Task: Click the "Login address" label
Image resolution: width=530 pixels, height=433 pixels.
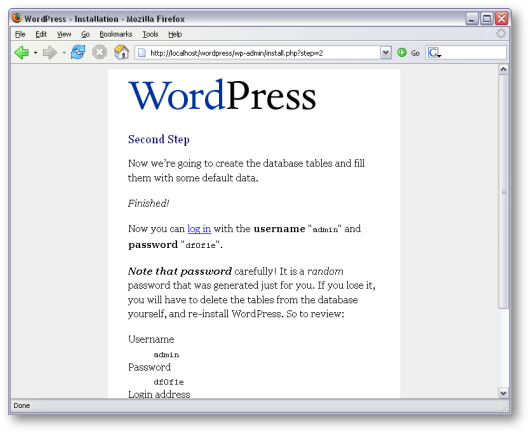Action: click(159, 394)
